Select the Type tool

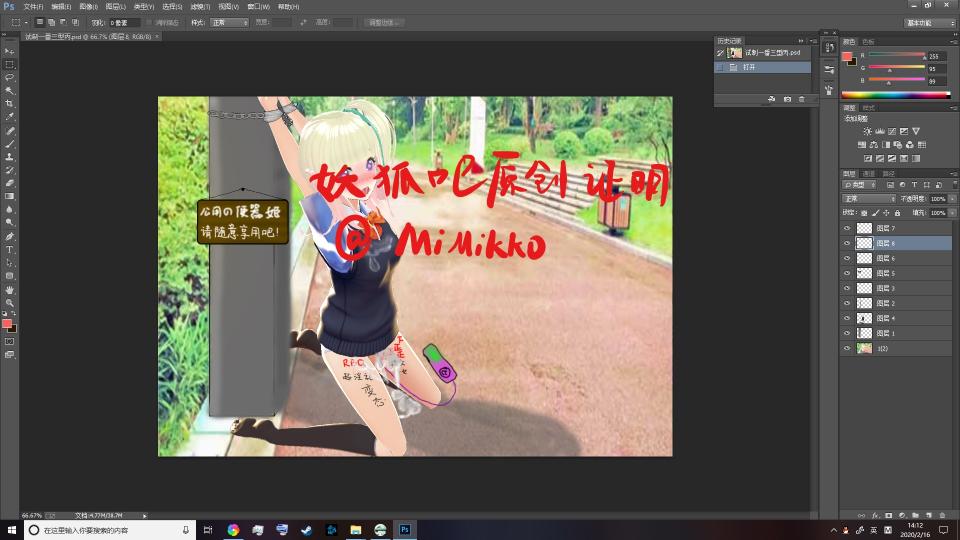coord(9,249)
